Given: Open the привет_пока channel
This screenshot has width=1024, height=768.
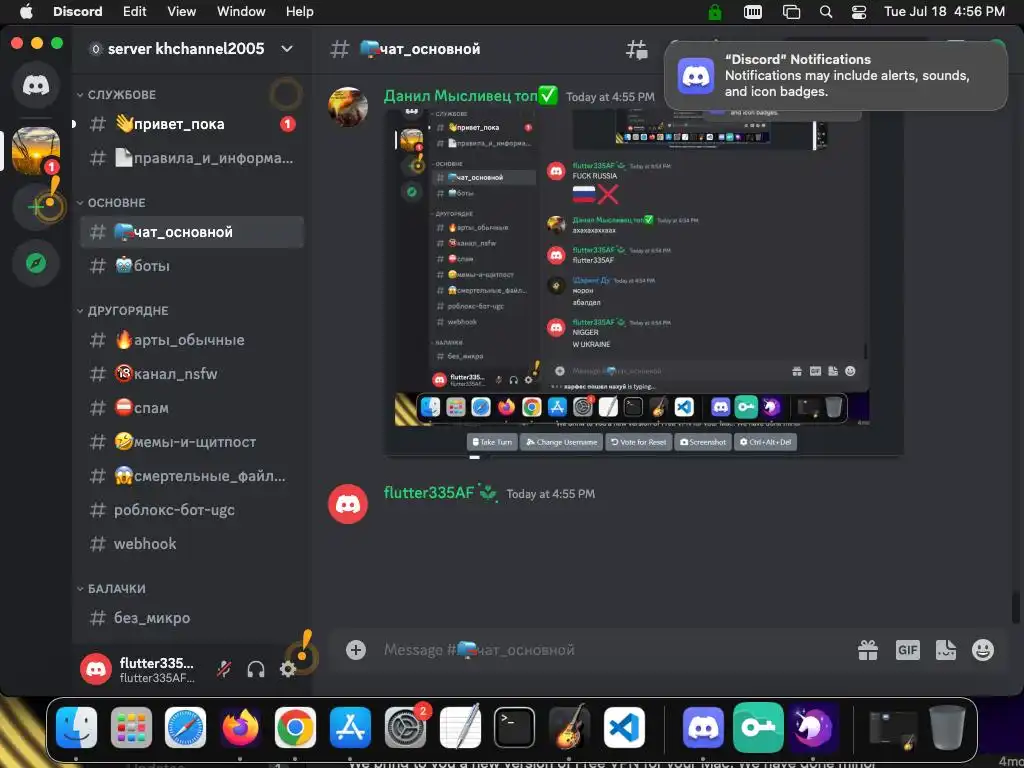Looking at the screenshot, I should 192,124.
